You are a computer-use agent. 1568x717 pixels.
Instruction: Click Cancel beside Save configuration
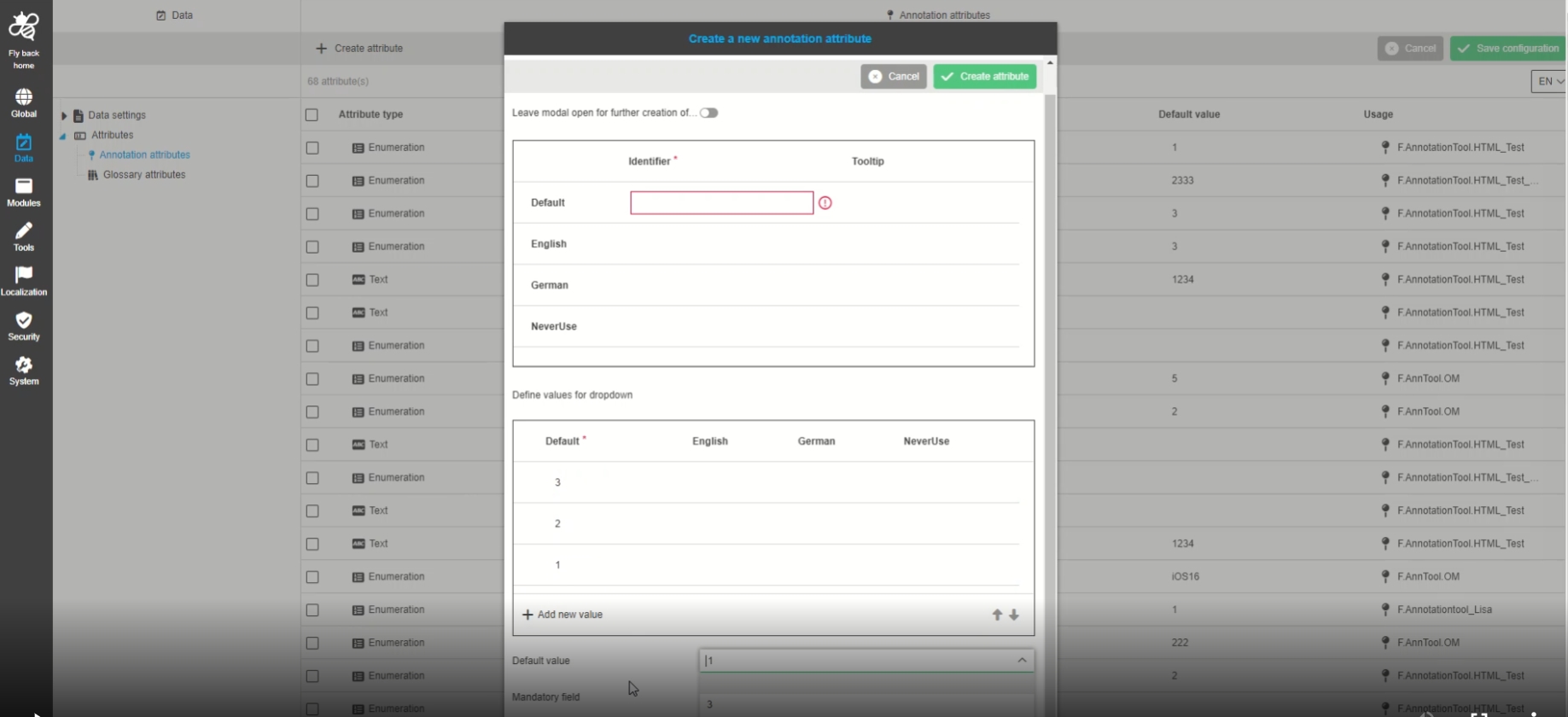pos(1410,49)
